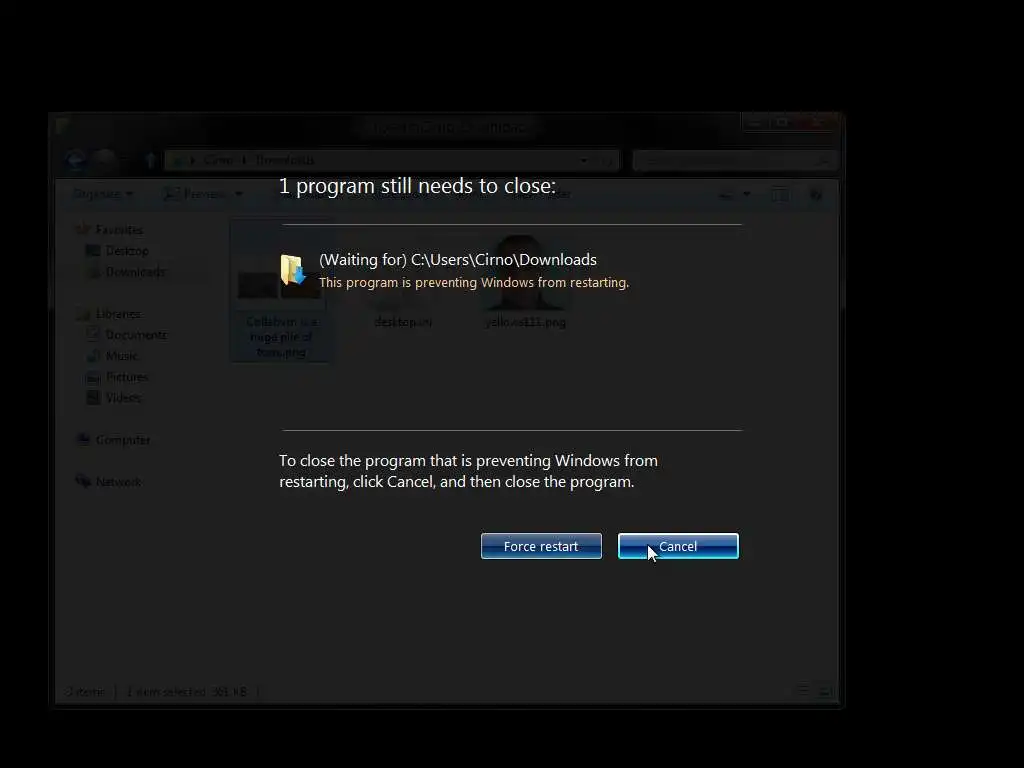This screenshot has height=768, width=1024.
Task: Open Documents library in dimmed Explorer sidebar
Action: [127, 334]
